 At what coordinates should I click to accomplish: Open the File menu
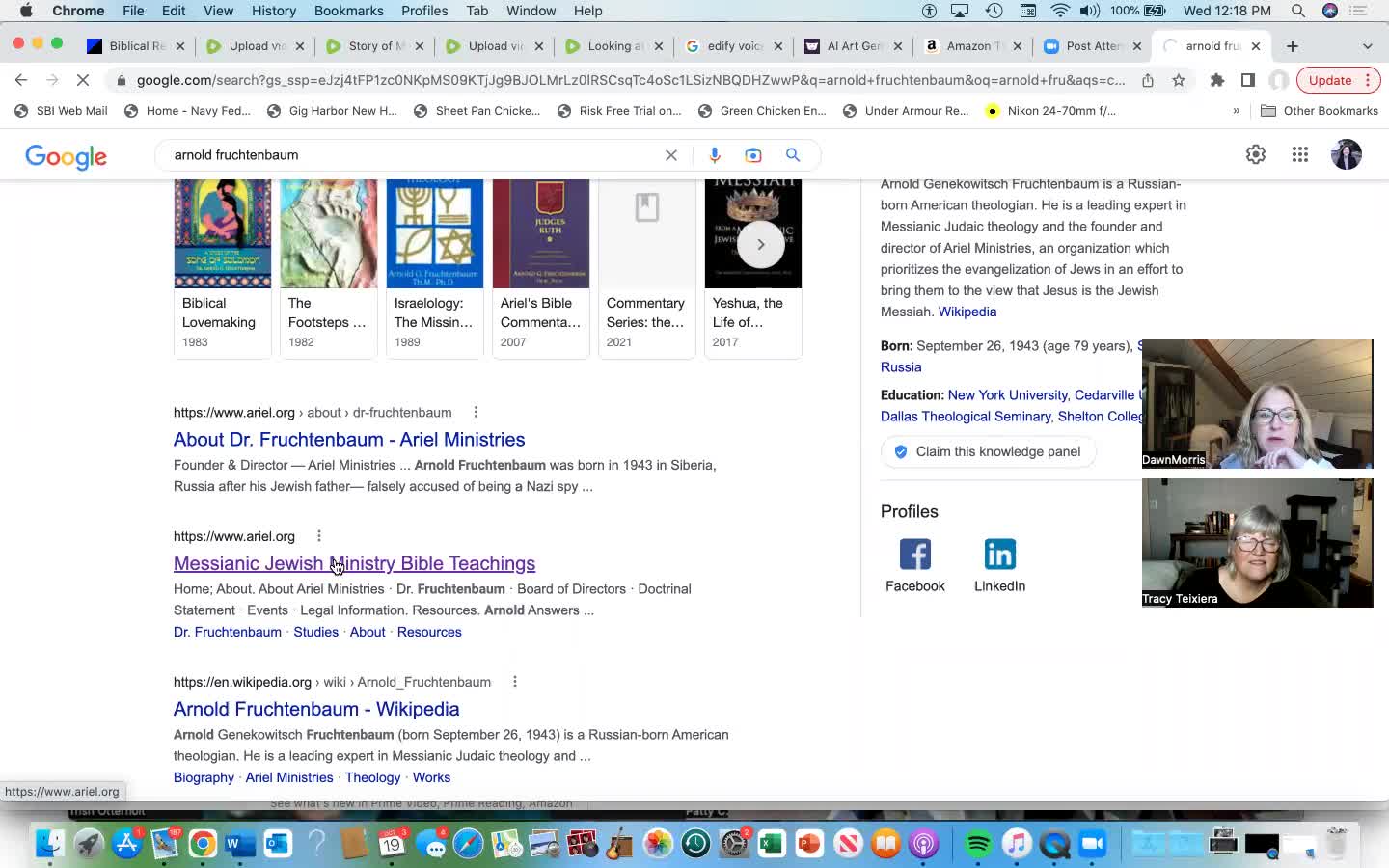(x=133, y=11)
